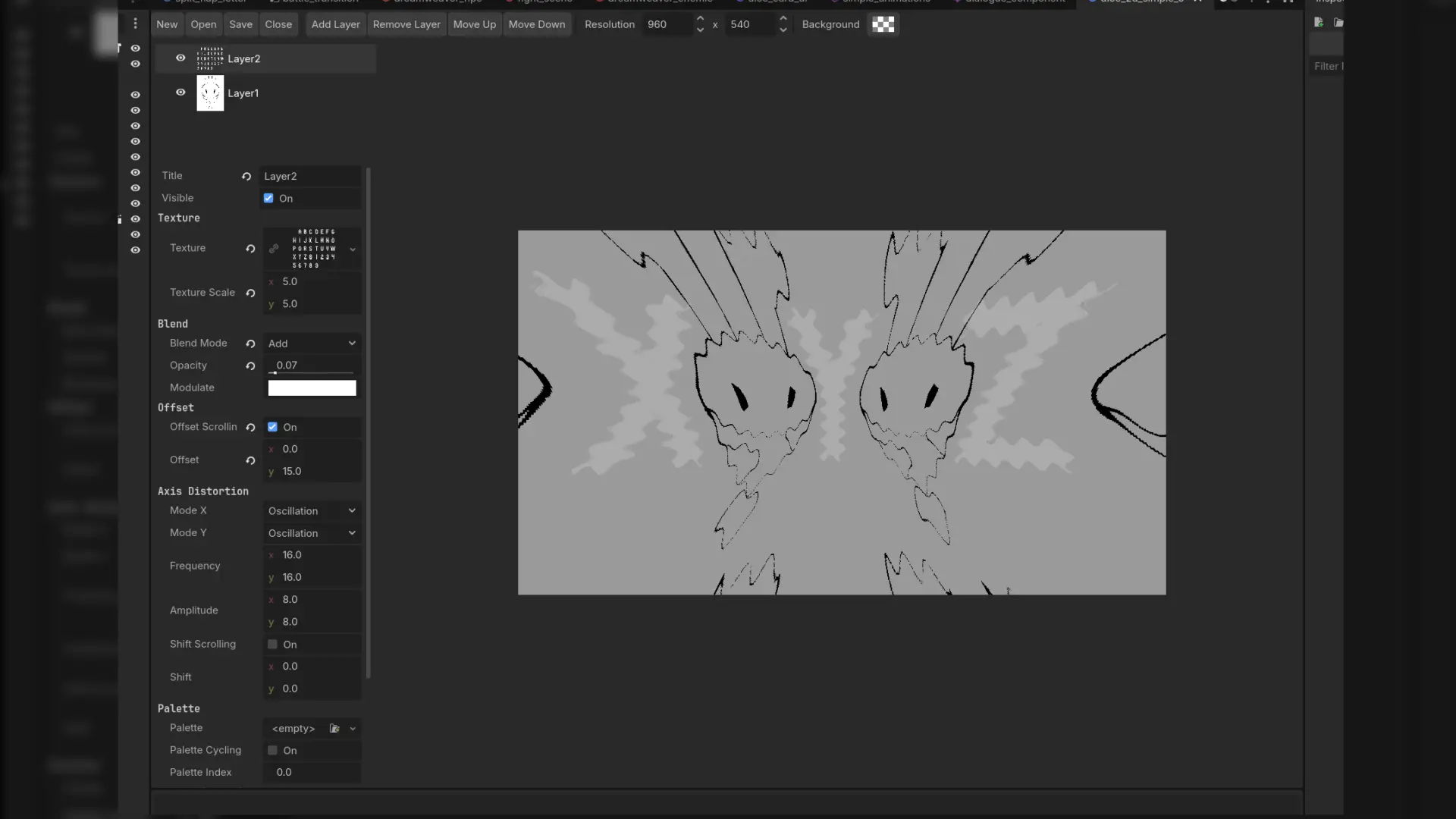Image resolution: width=1456 pixels, height=819 pixels.
Task: Expand the Texture picker dropdown arrow
Action: [x=353, y=249]
